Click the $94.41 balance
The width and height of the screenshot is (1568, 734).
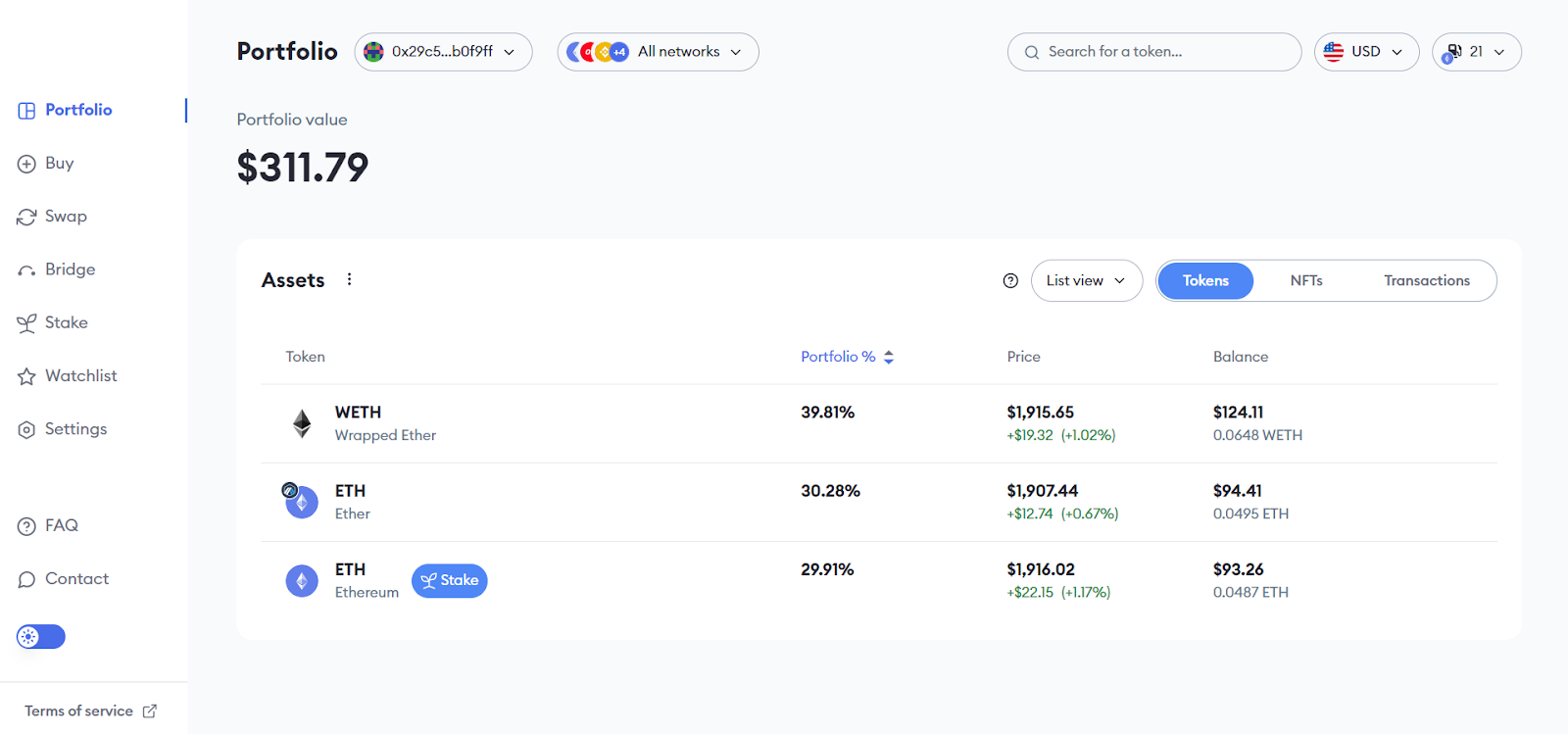(x=1237, y=491)
